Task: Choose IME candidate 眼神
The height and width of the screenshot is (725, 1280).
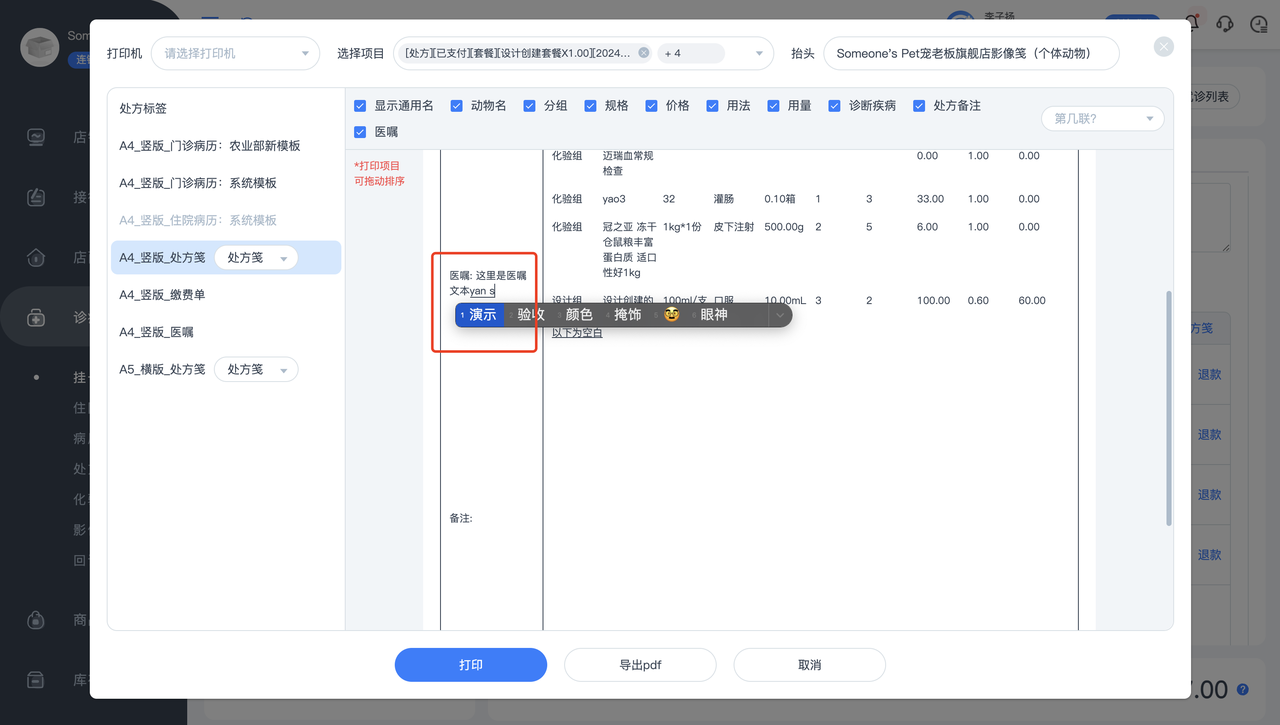Action: coord(714,315)
